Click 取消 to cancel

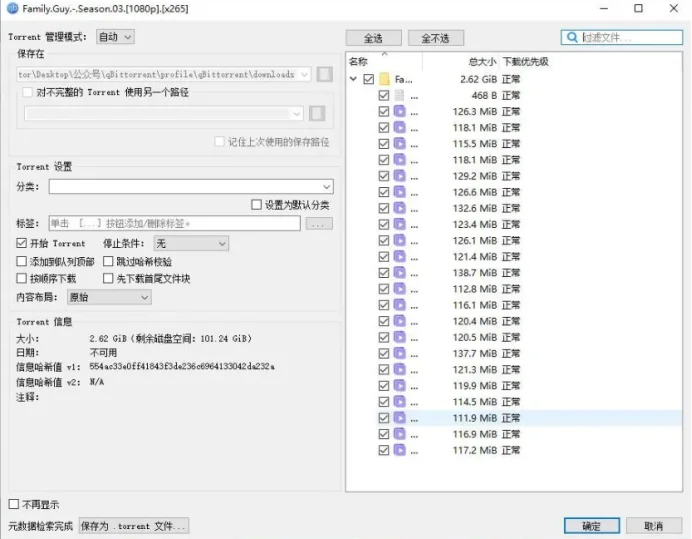pyautogui.click(x=654, y=526)
